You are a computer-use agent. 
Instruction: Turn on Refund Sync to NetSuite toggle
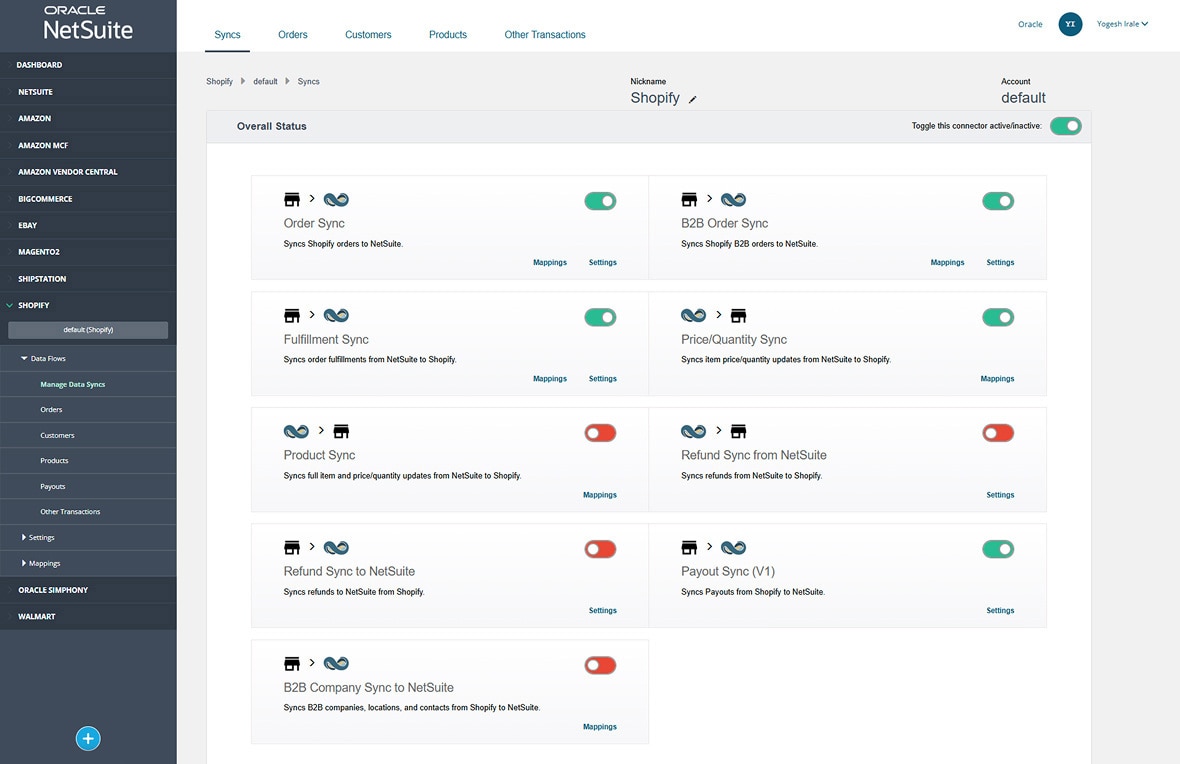coord(600,548)
